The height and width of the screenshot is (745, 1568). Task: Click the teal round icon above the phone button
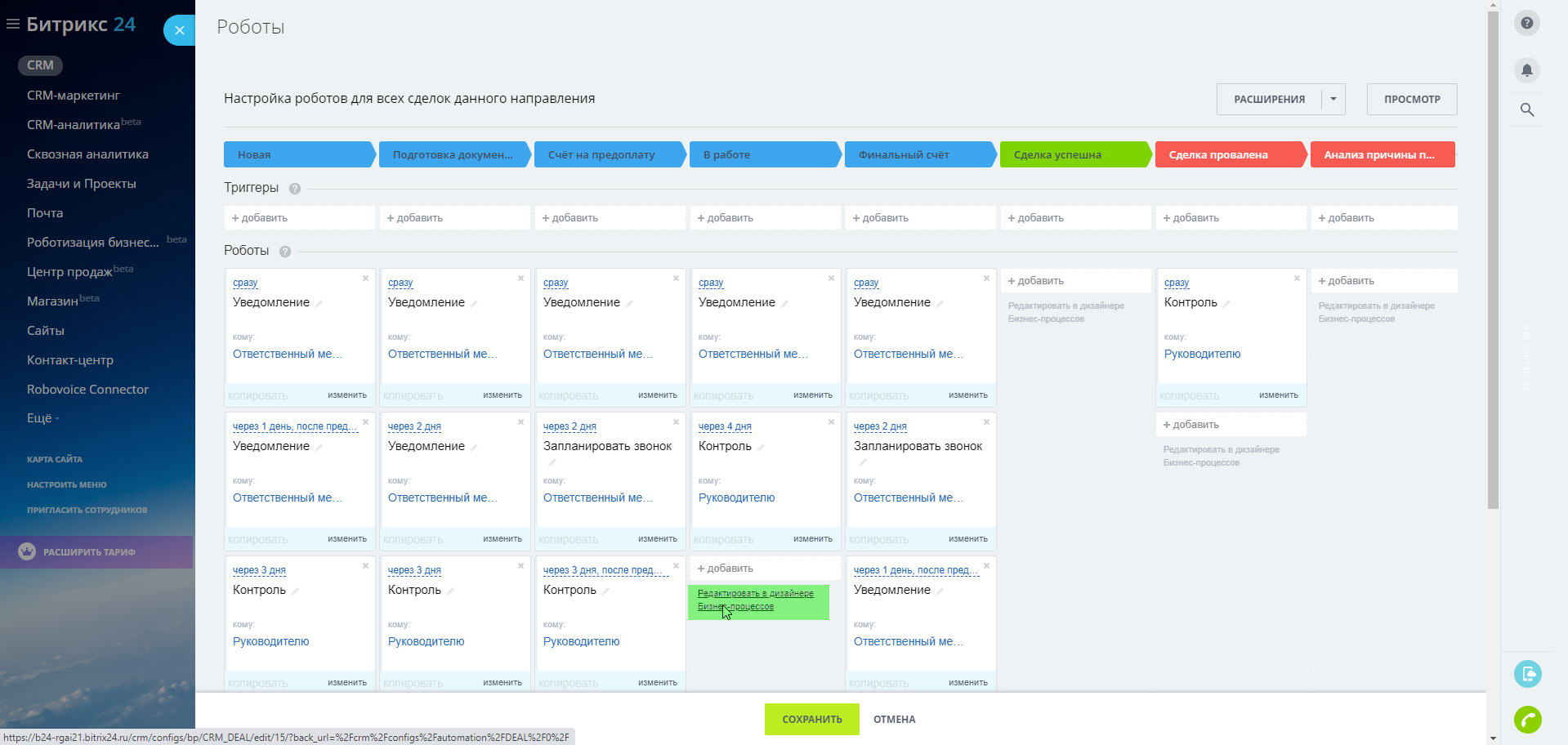coord(1527,674)
